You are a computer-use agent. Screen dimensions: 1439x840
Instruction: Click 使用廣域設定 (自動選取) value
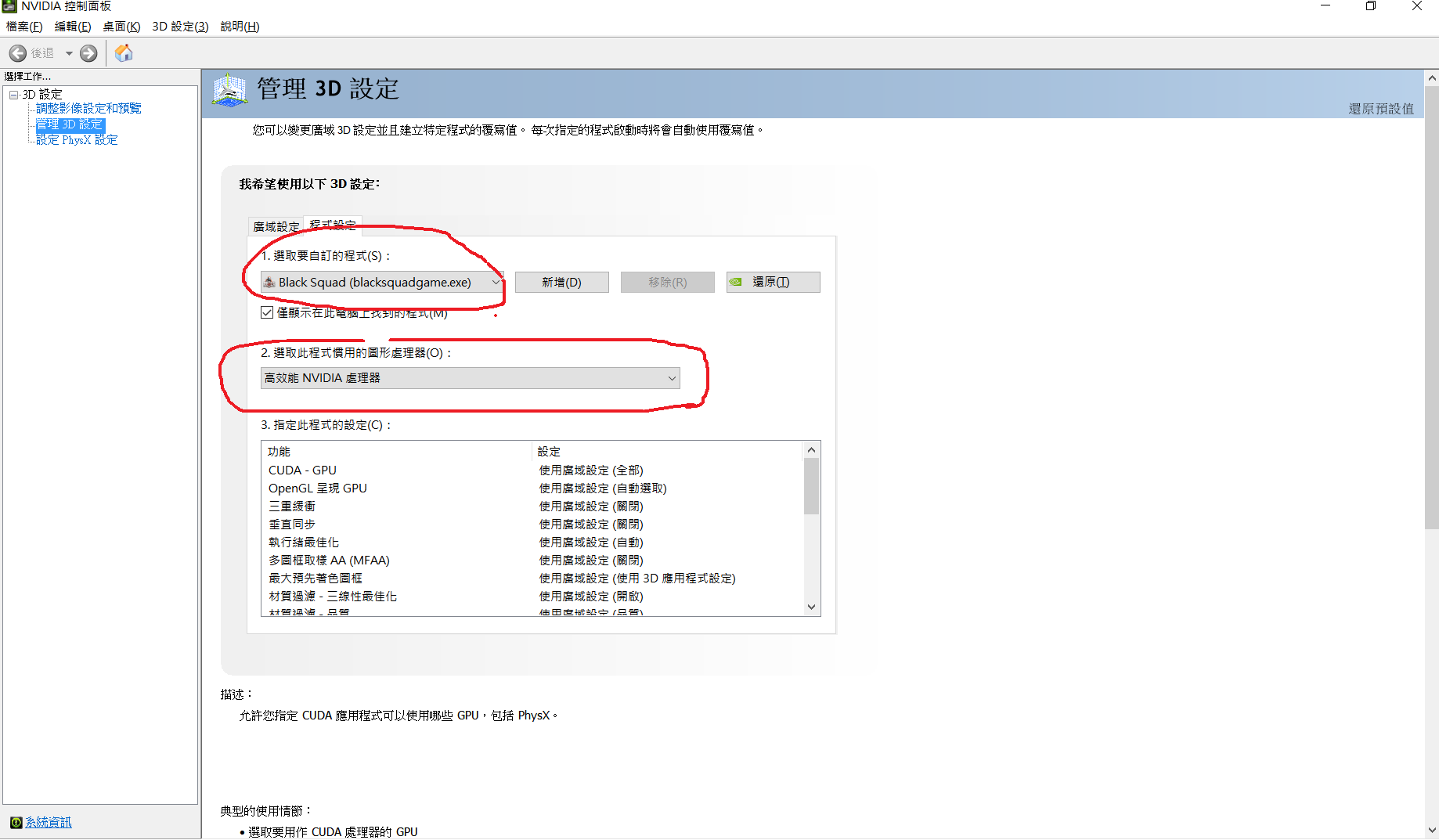[603, 488]
